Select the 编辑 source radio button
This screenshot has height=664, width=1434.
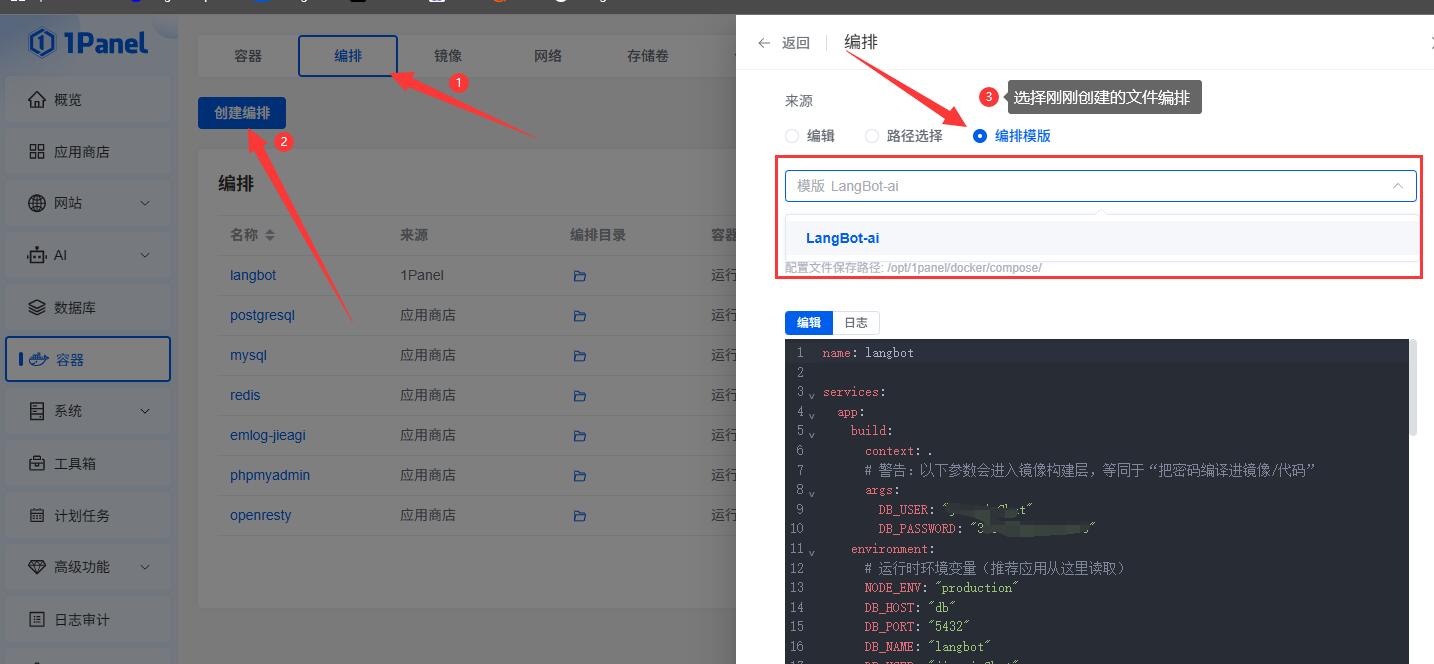click(792, 136)
